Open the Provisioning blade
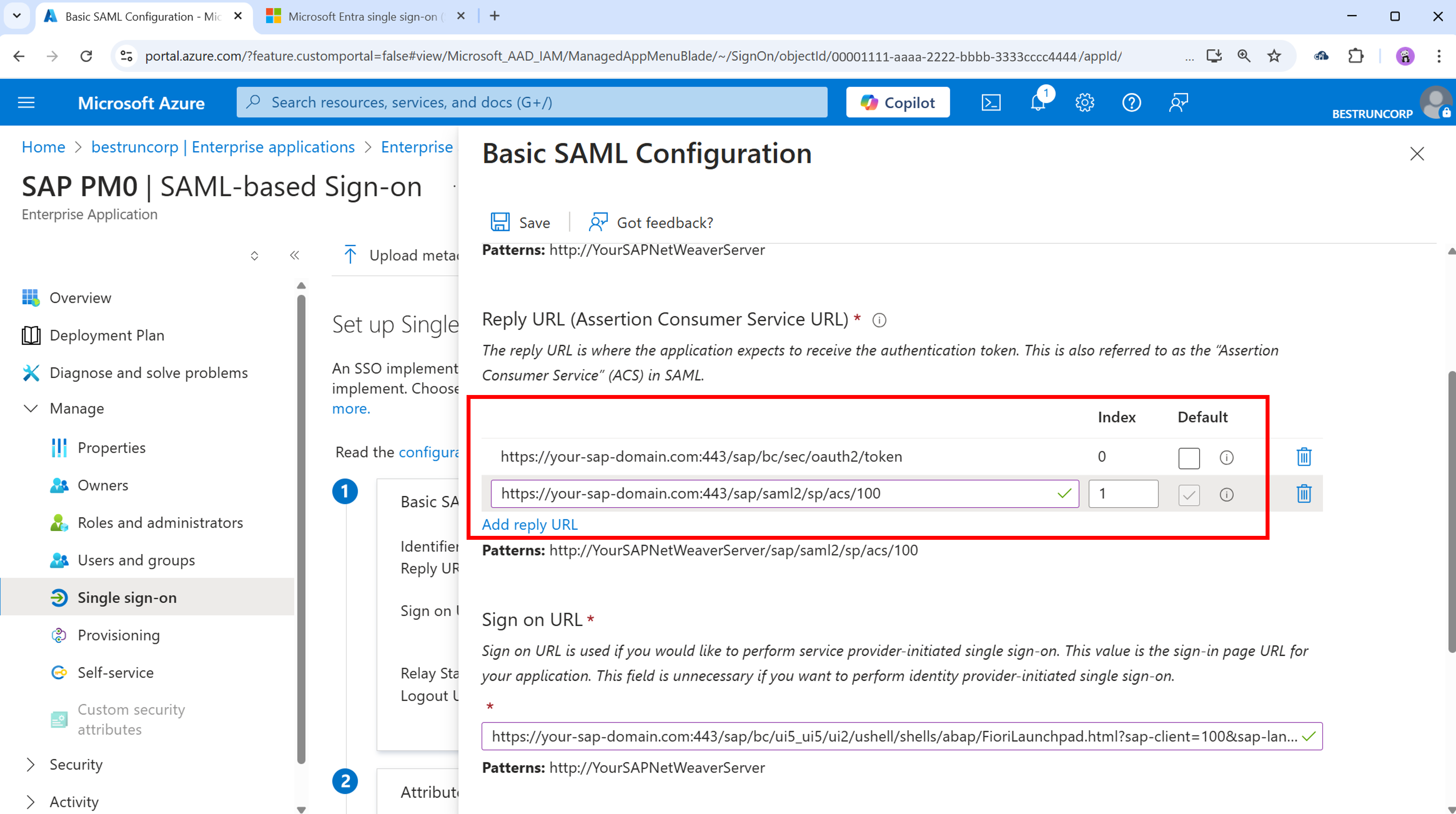Image resolution: width=1456 pixels, height=814 pixels. pyautogui.click(x=119, y=635)
